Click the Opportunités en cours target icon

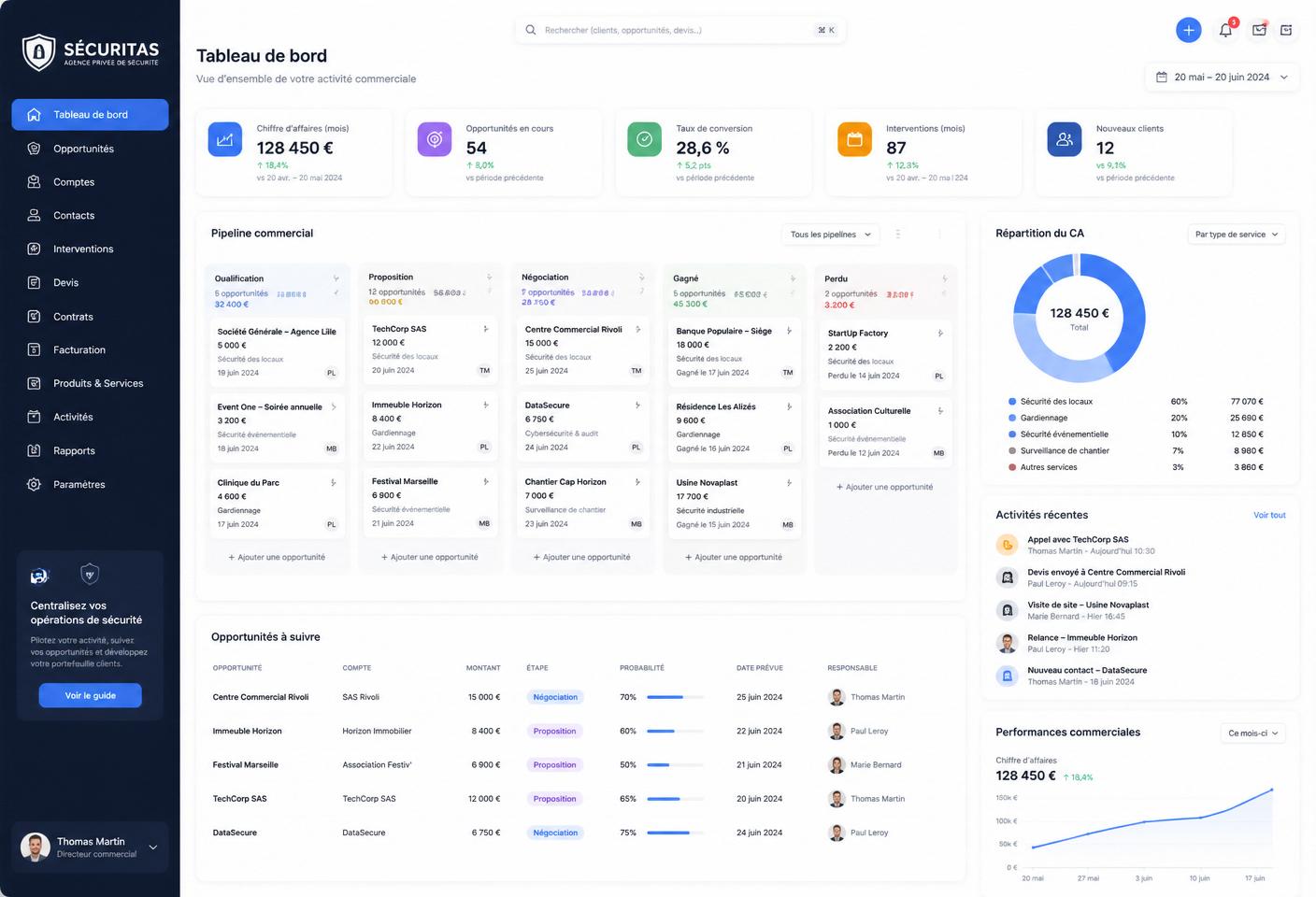click(x=435, y=139)
